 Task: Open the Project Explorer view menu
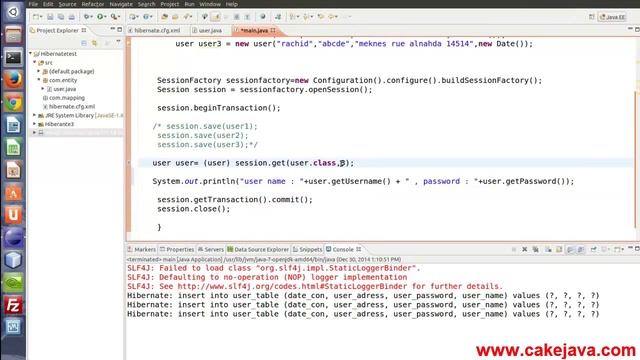click(118, 42)
